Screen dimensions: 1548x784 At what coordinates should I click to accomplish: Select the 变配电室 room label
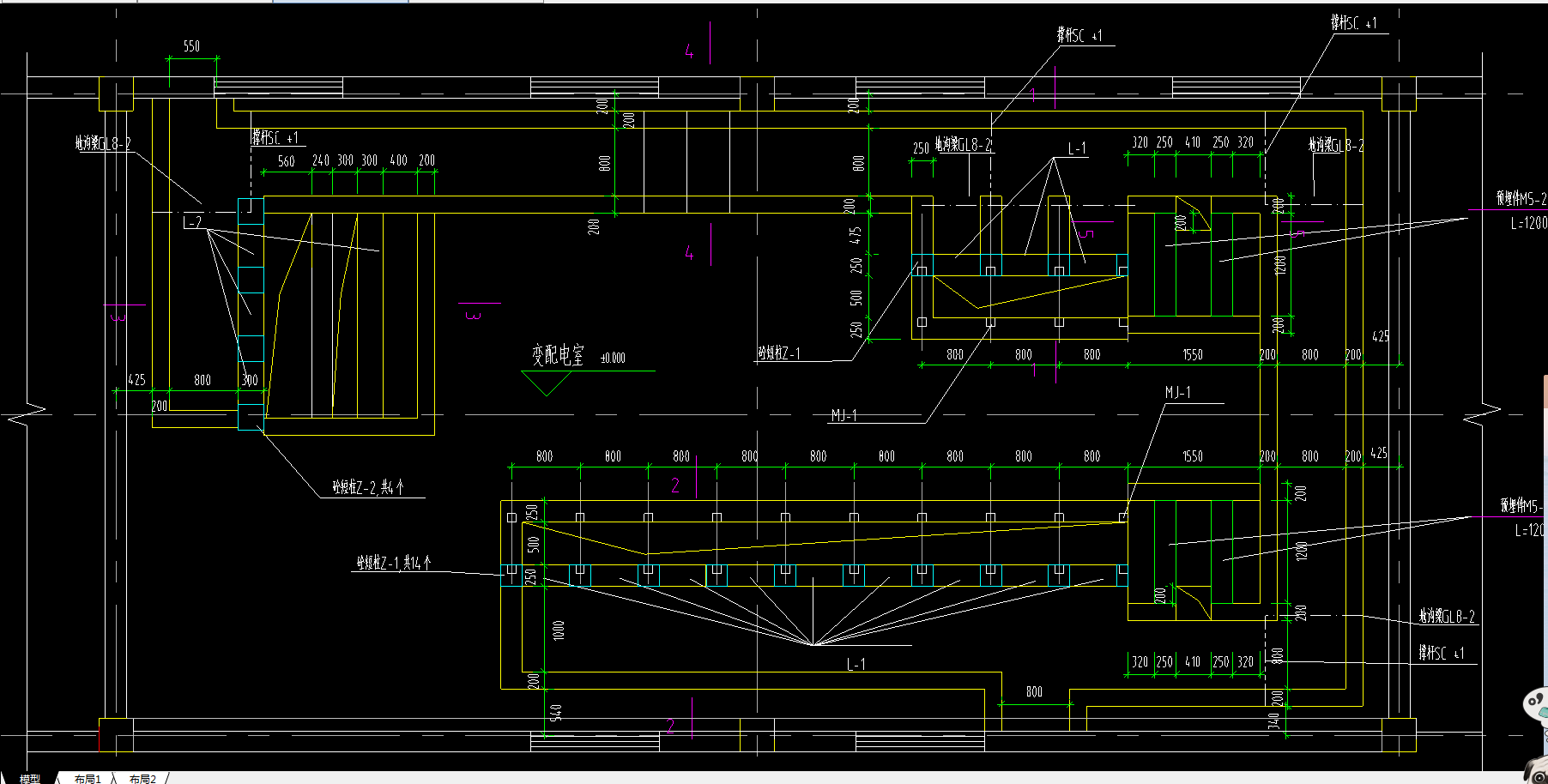pos(558,355)
